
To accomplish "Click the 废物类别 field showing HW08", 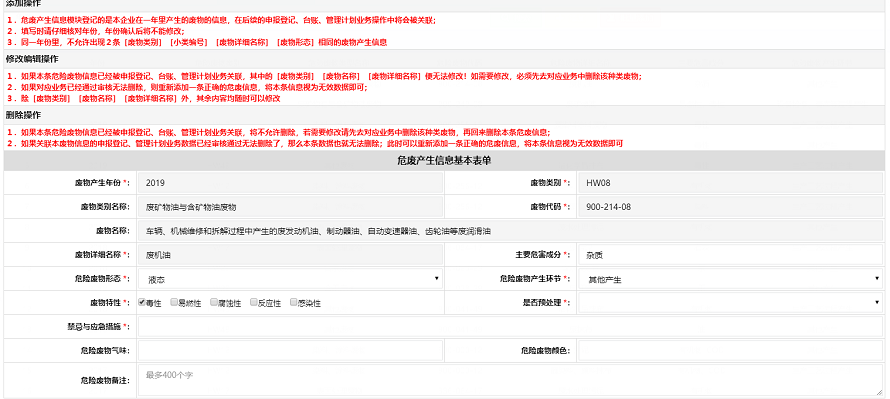I will coord(731,183).
